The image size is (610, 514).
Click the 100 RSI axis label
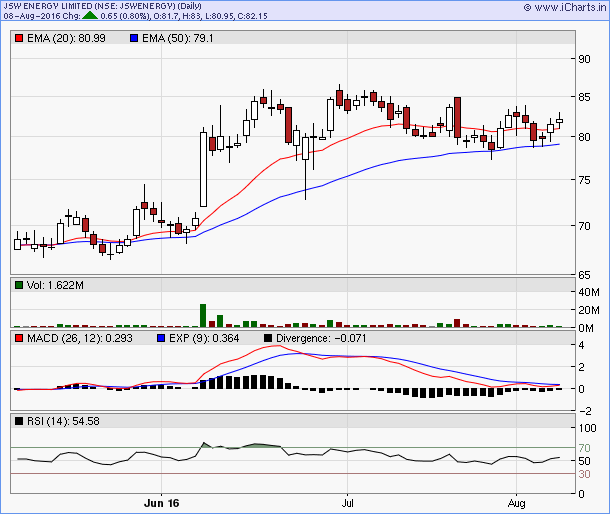point(587,428)
